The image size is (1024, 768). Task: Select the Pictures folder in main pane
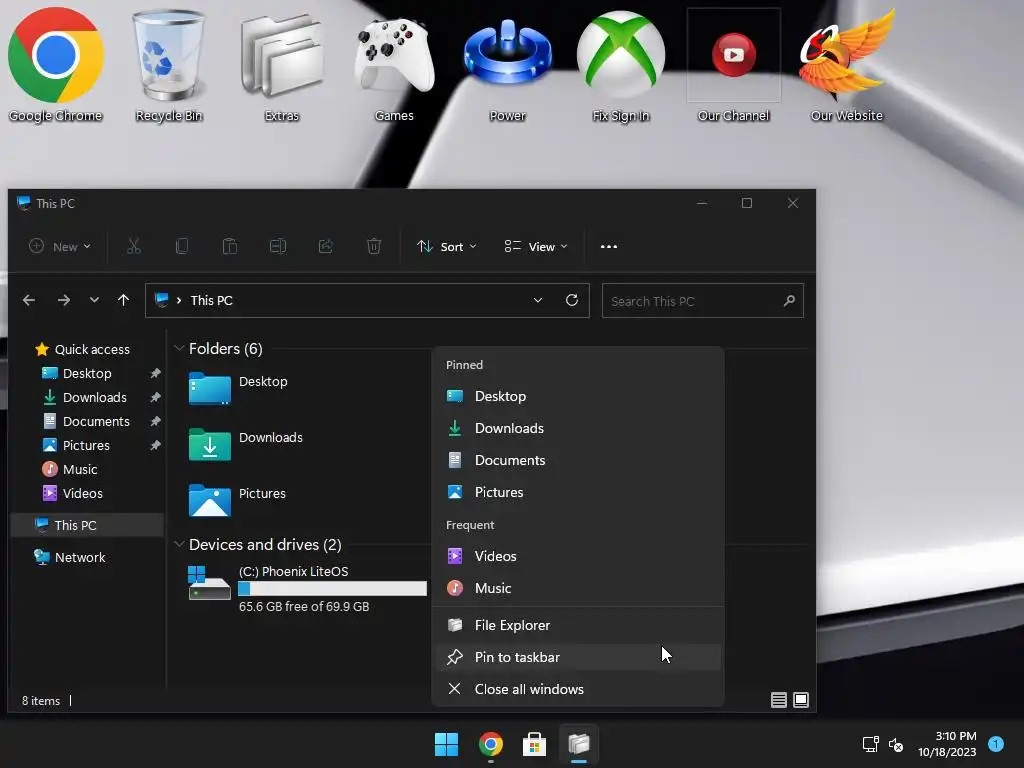[238, 500]
